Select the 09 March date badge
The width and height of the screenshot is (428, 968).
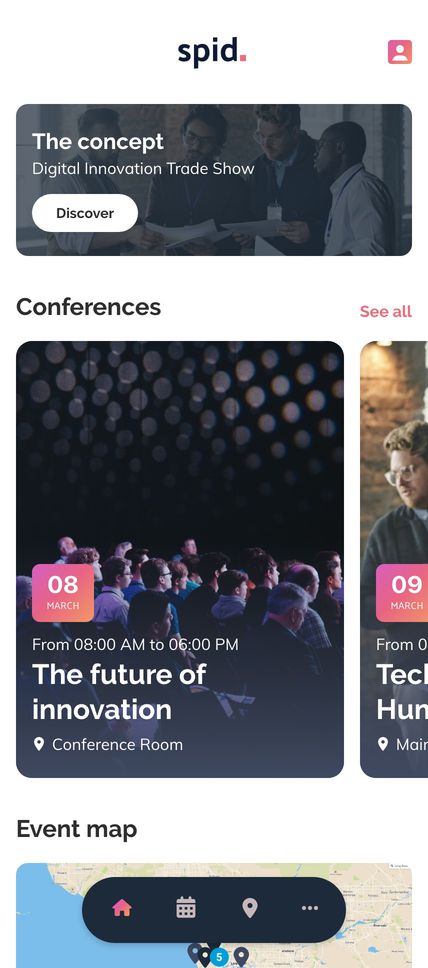click(402, 593)
